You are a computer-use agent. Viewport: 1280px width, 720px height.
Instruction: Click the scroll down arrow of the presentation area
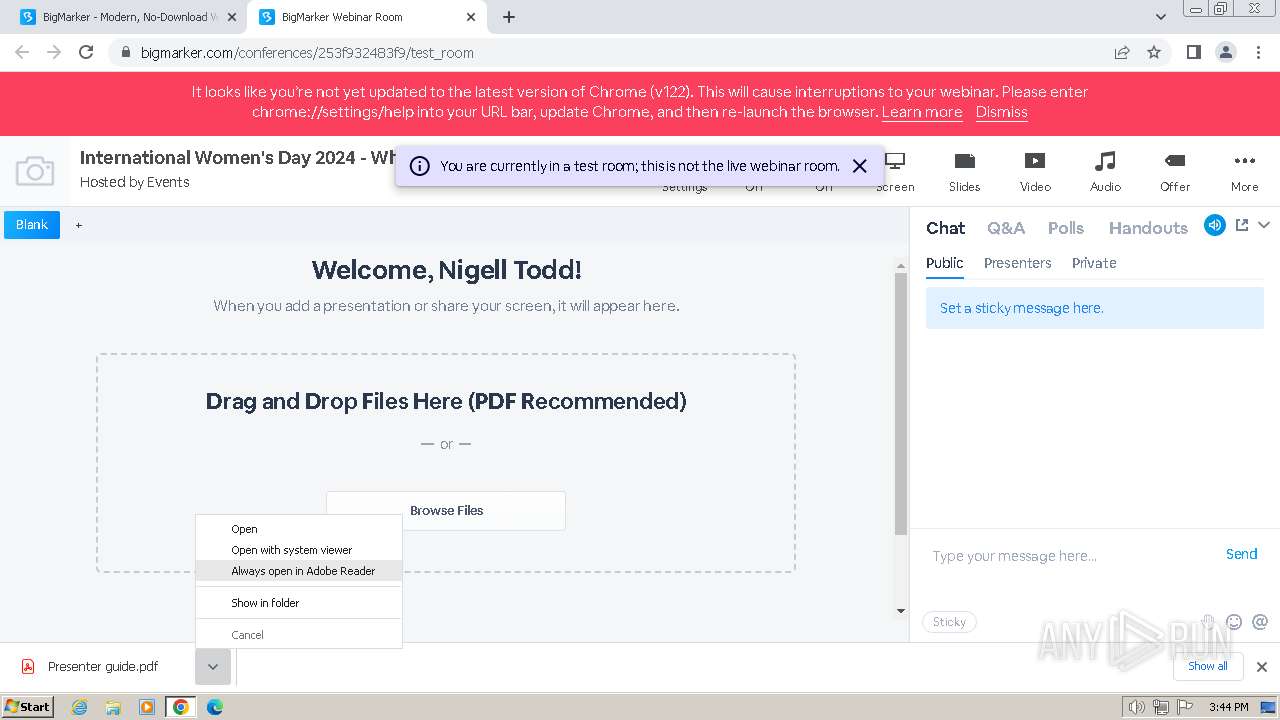900,611
